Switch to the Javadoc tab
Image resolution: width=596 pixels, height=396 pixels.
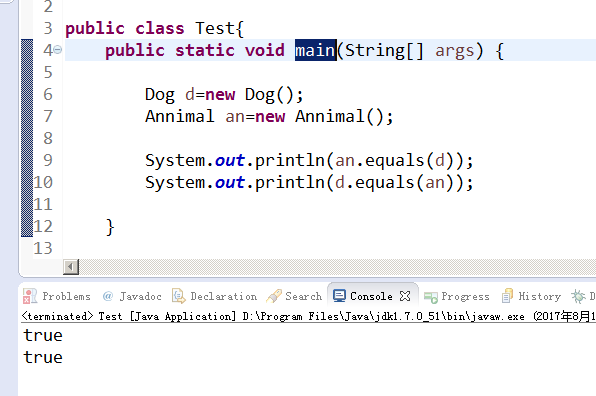coord(132,296)
